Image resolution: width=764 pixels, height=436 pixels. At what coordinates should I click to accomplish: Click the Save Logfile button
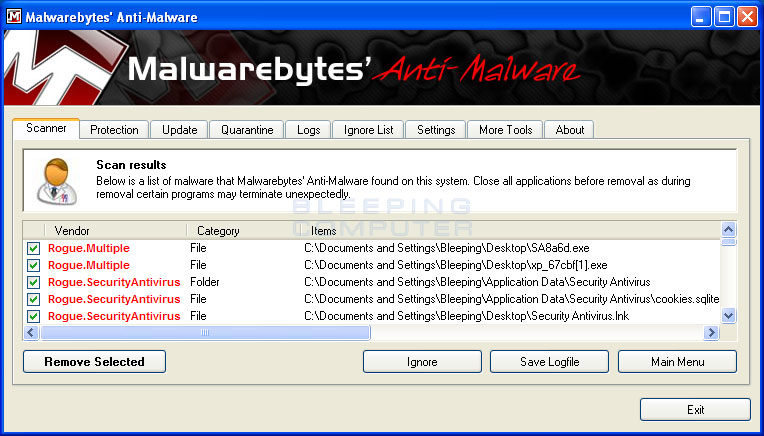(x=550, y=361)
